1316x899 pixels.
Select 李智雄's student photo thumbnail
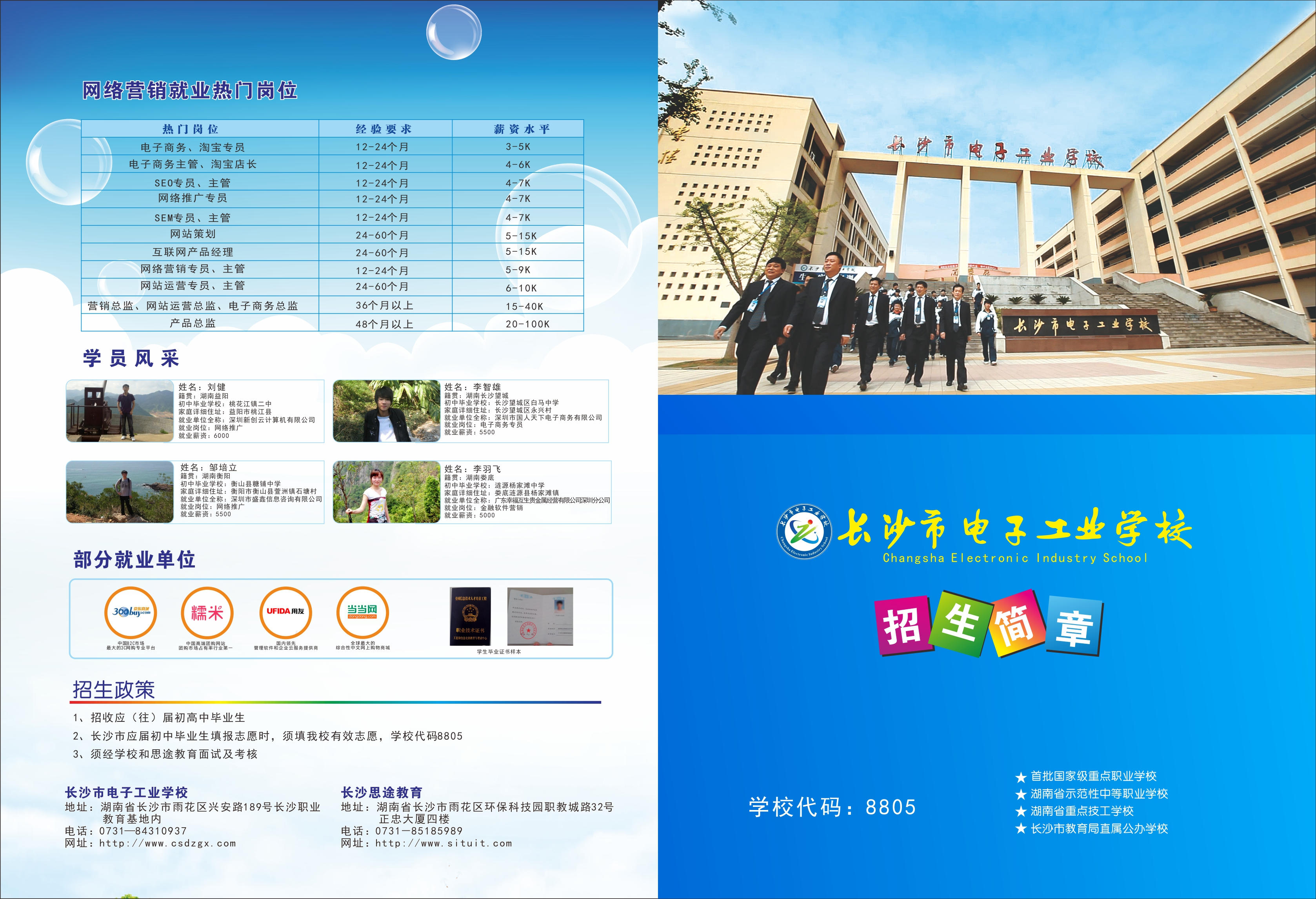pos(386,411)
